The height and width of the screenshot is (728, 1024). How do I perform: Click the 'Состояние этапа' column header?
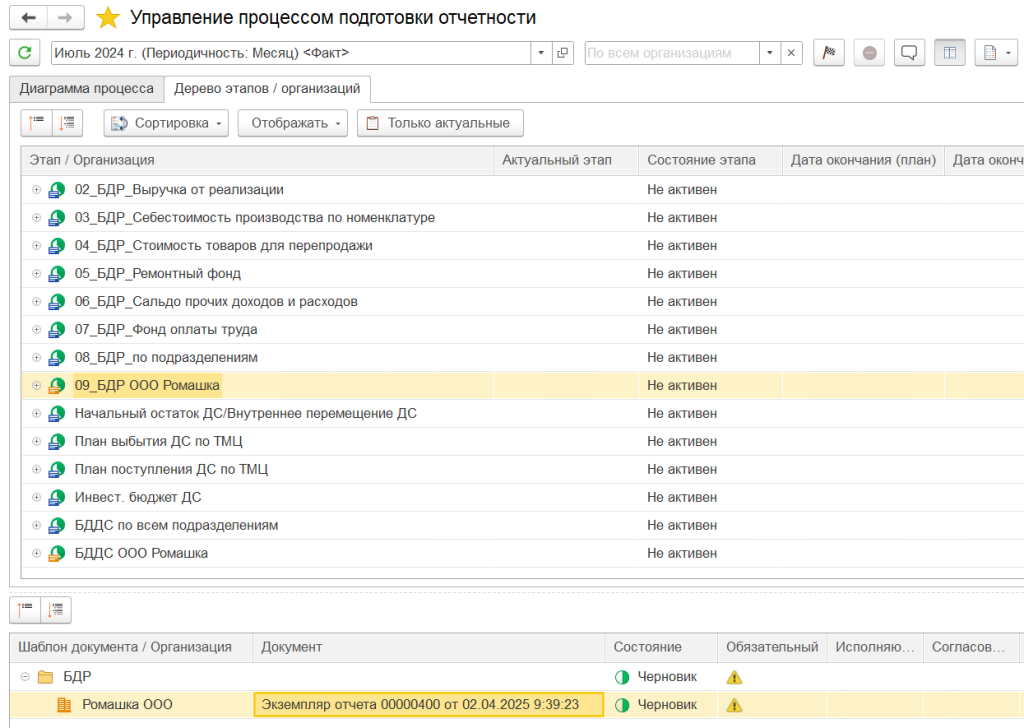[701, 160]
